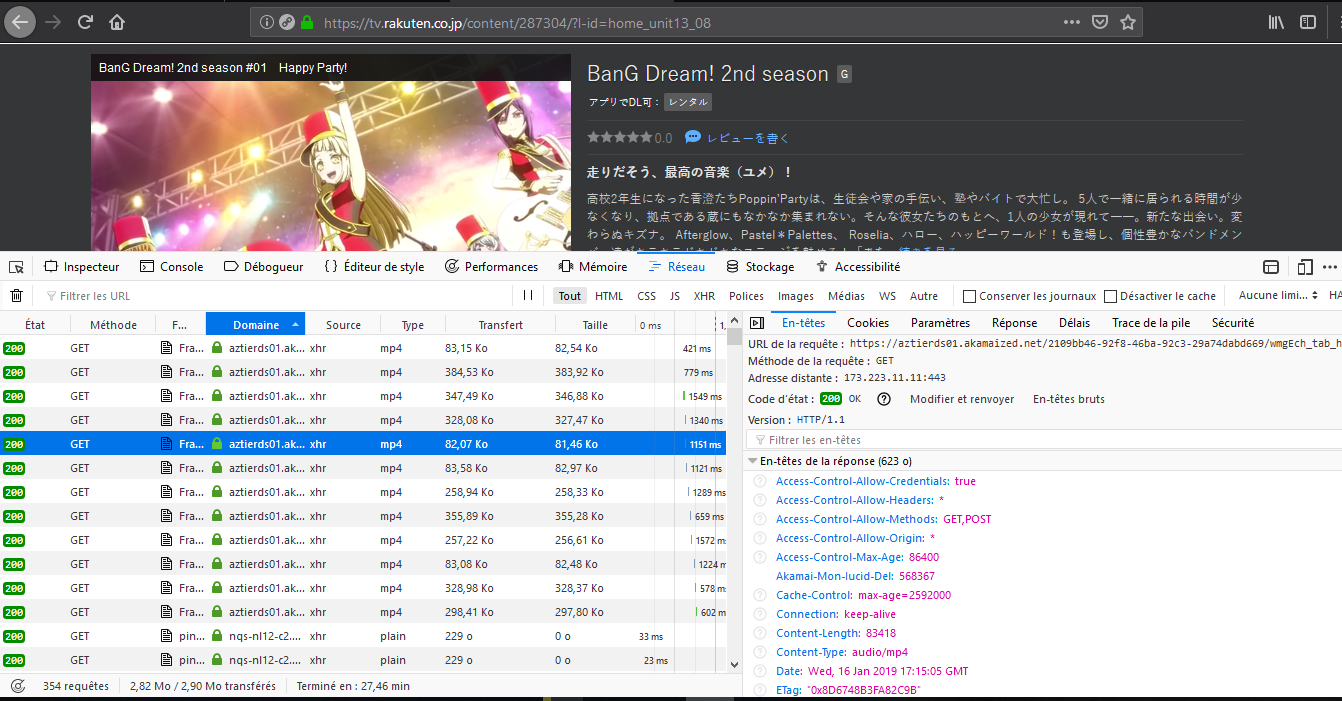Sort requests by the Type column header
Viewport: 1342px width, 701px height.
click(413, 324)
